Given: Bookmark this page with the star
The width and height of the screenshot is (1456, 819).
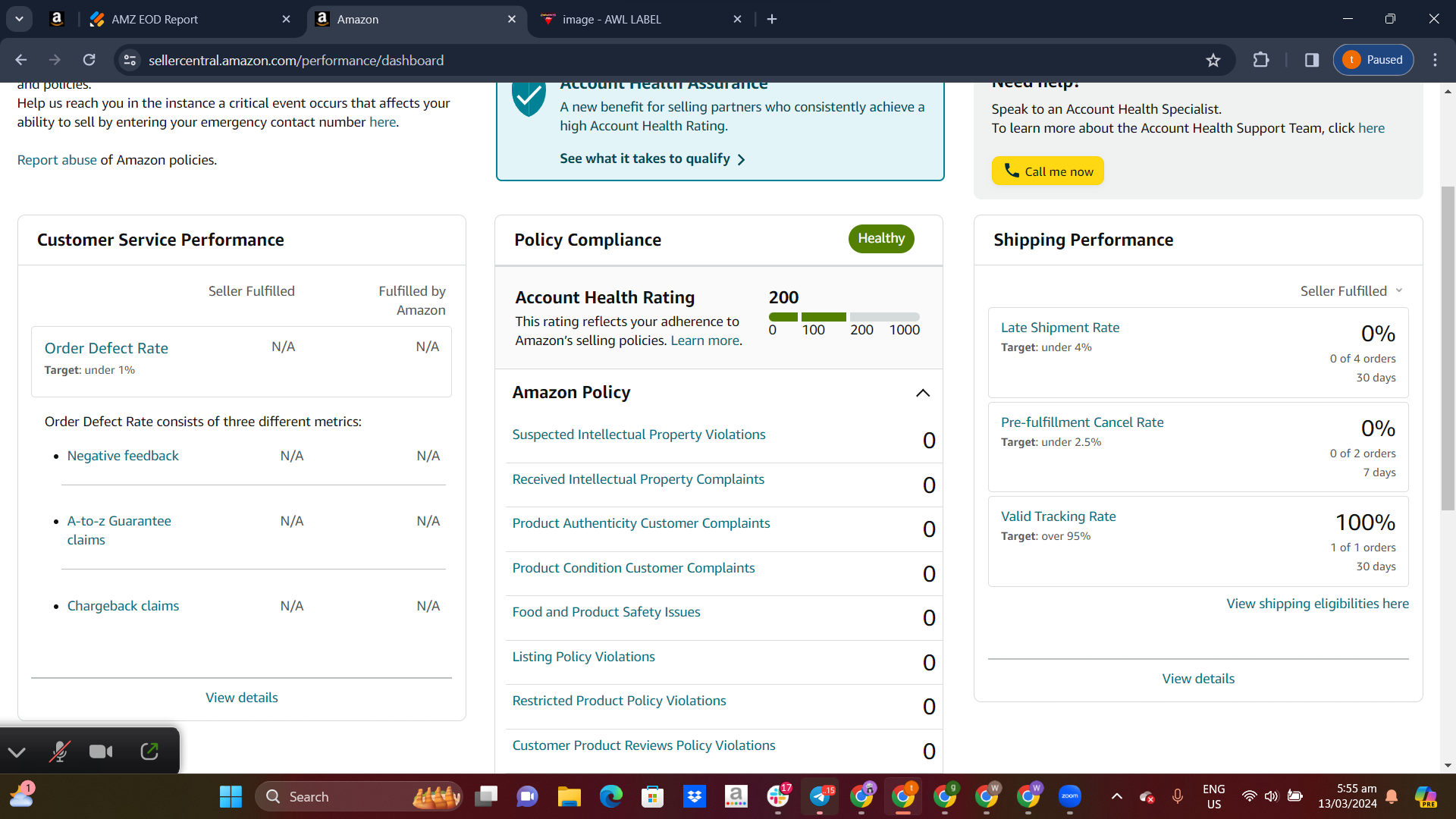Looking at the screenshot, I should pos(1213,60).
